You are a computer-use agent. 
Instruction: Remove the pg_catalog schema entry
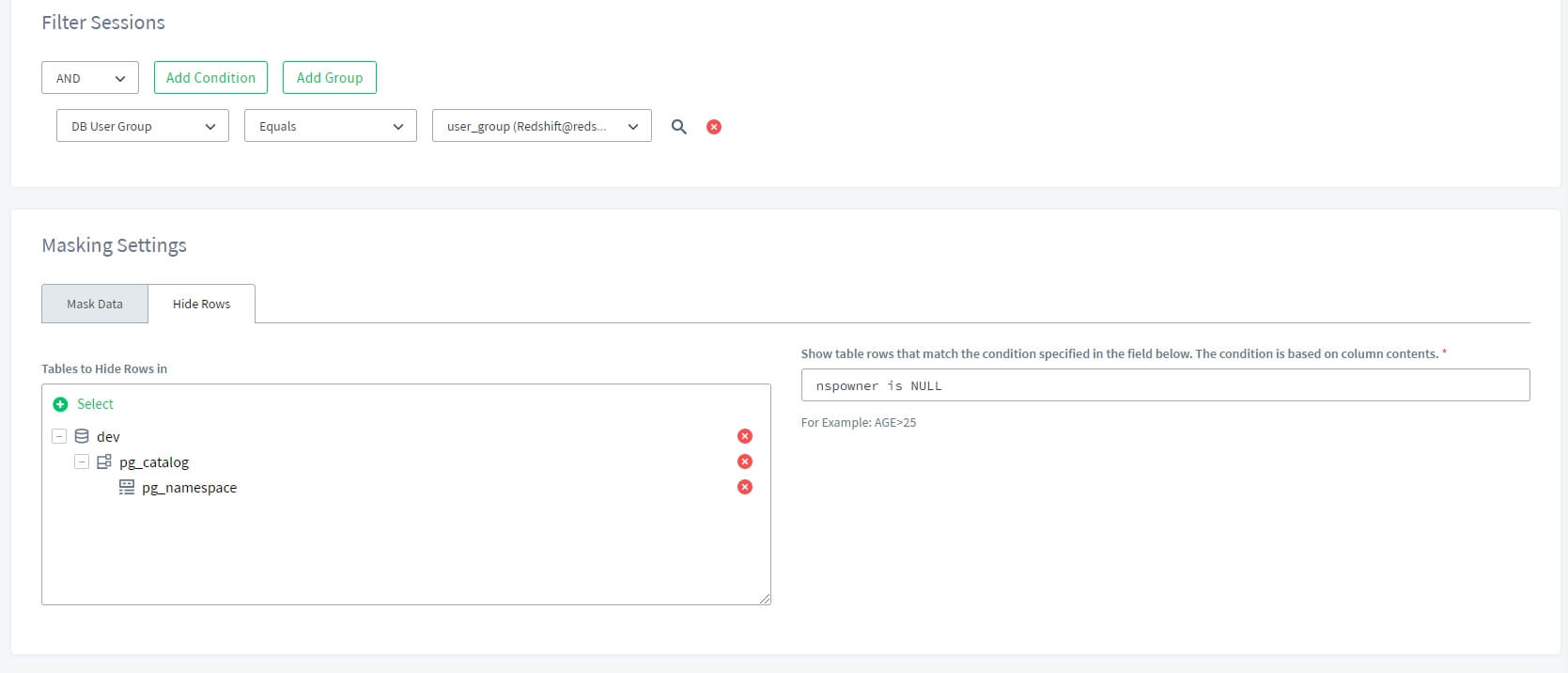[745, 462]
